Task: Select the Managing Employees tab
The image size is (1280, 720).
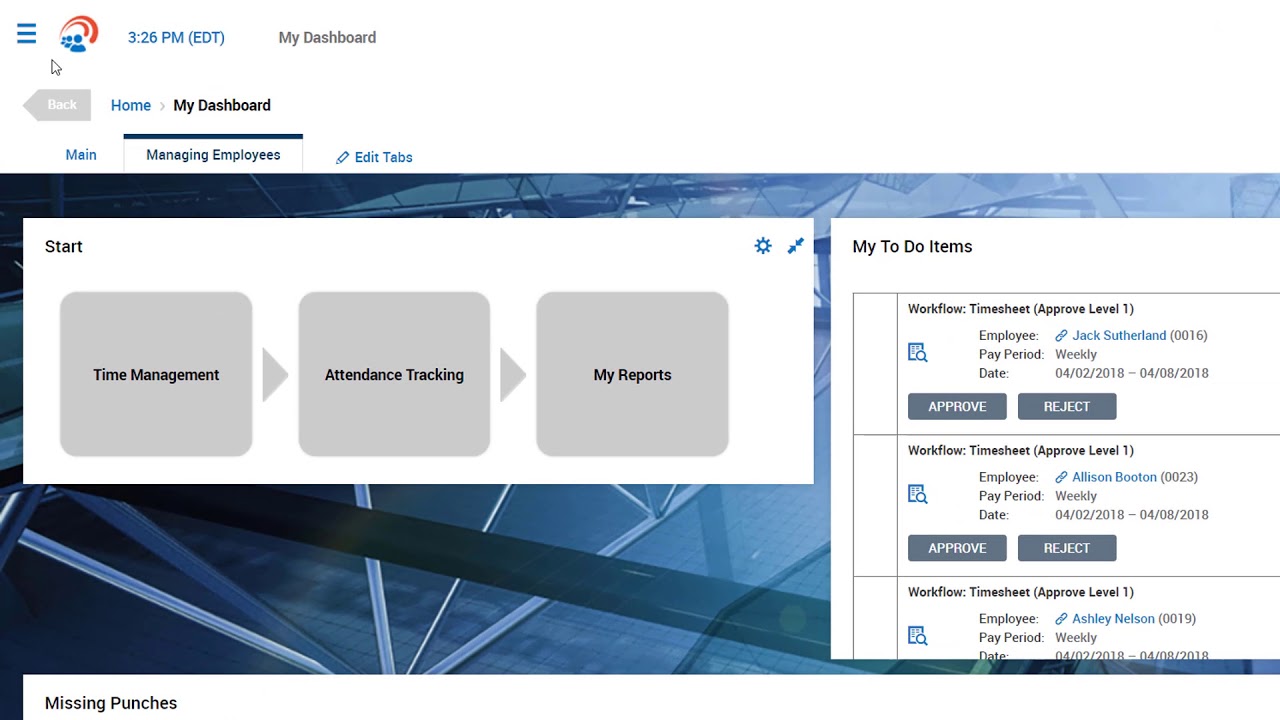Action: pos(213,155)
